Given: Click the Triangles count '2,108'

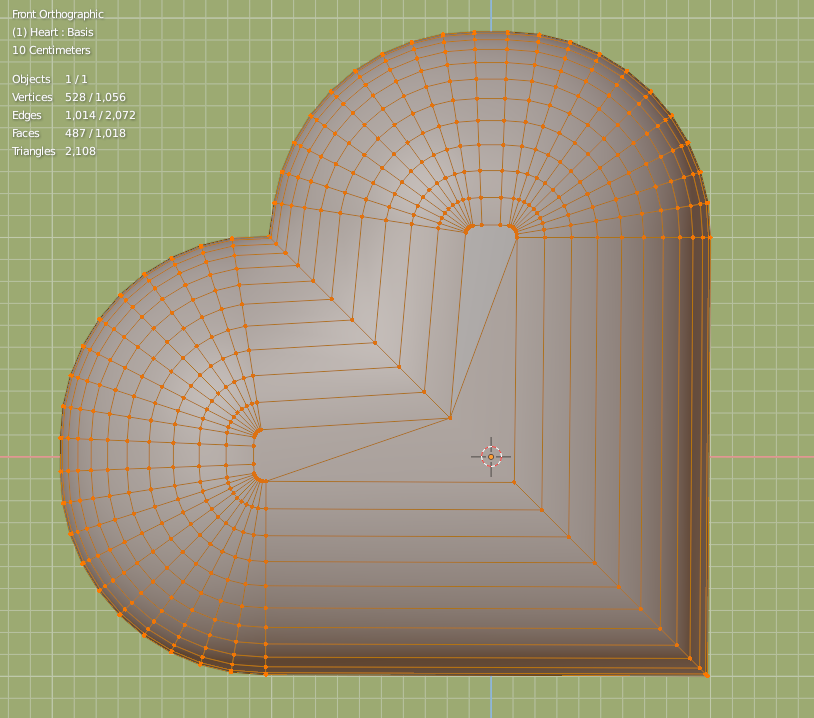Looking at the screenshot, I should pos(80,151).
